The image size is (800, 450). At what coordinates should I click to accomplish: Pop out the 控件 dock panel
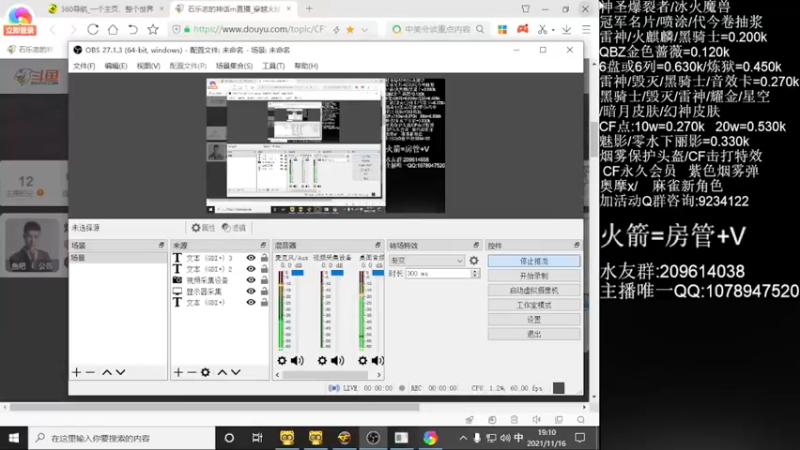click(x=577, y=245)
